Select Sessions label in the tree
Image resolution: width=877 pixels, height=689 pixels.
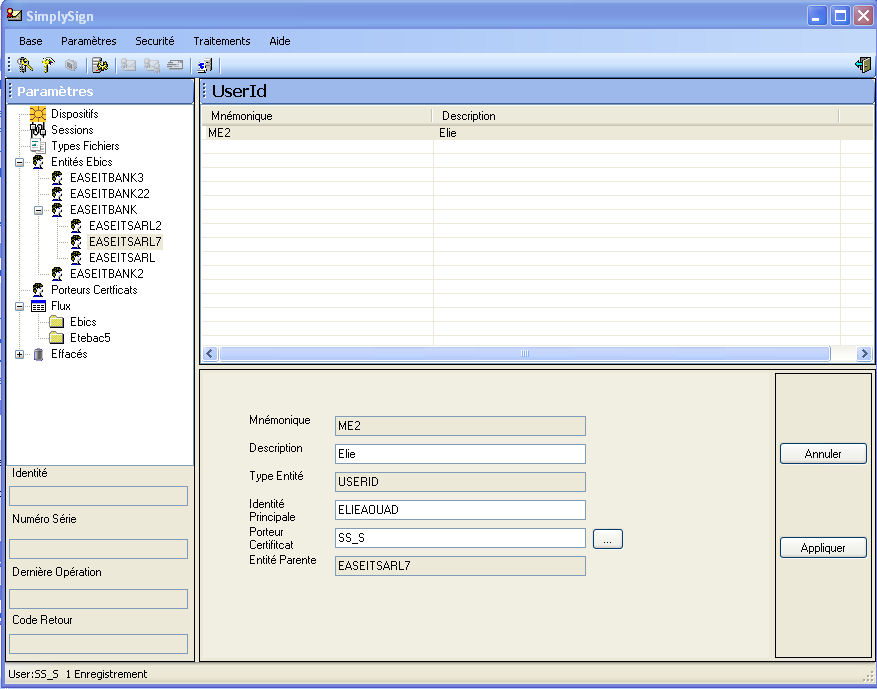point(72,130)
